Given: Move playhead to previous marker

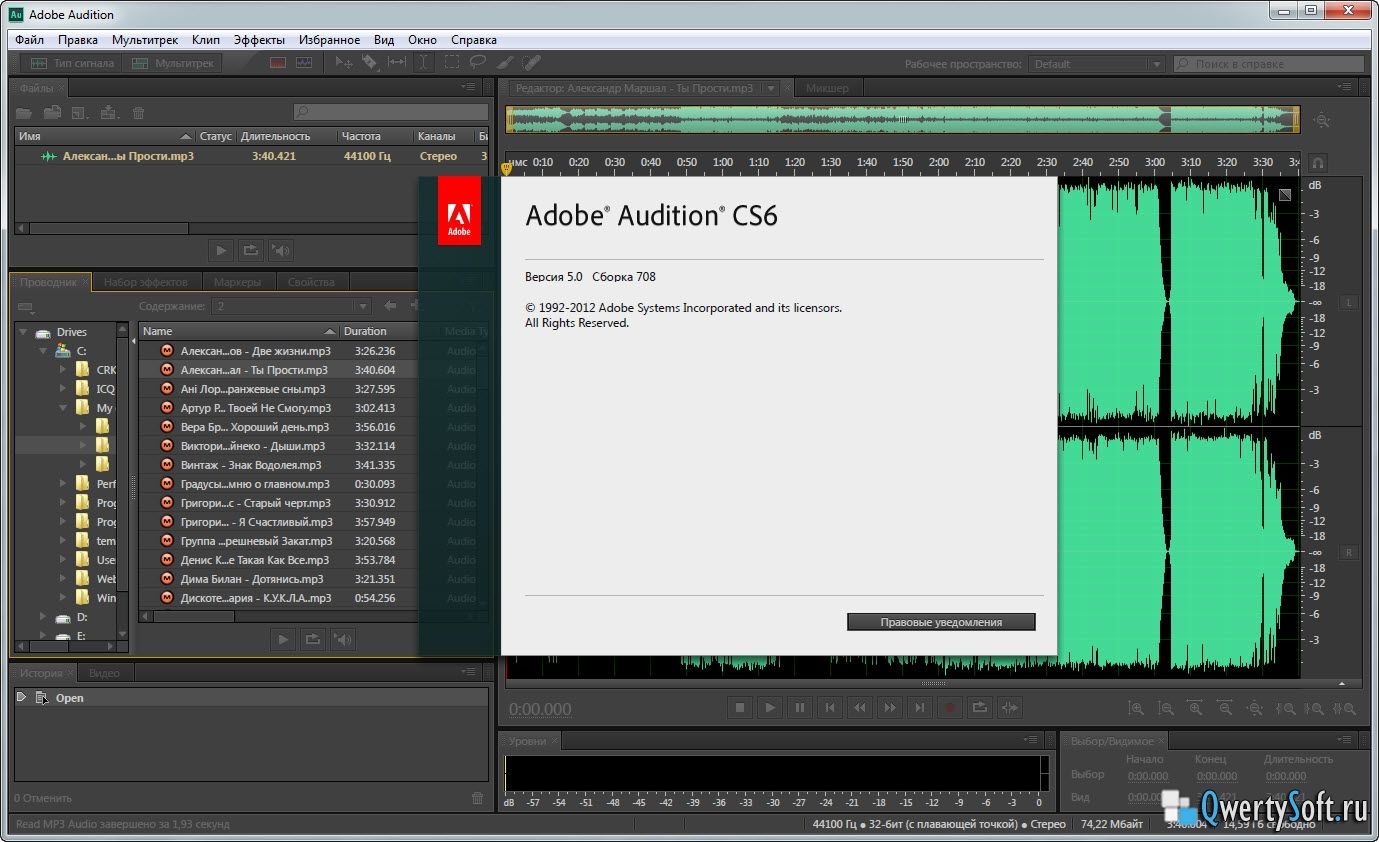Looking at the screenshot, I should pyautogui.click(x=830, y=707).
